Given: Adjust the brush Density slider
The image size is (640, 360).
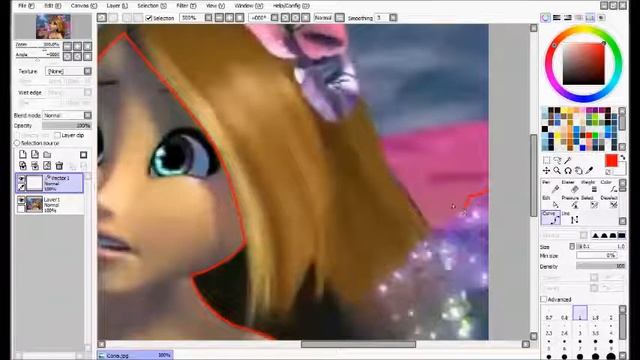Looking at the screenshot, I should tap(600, 266).
